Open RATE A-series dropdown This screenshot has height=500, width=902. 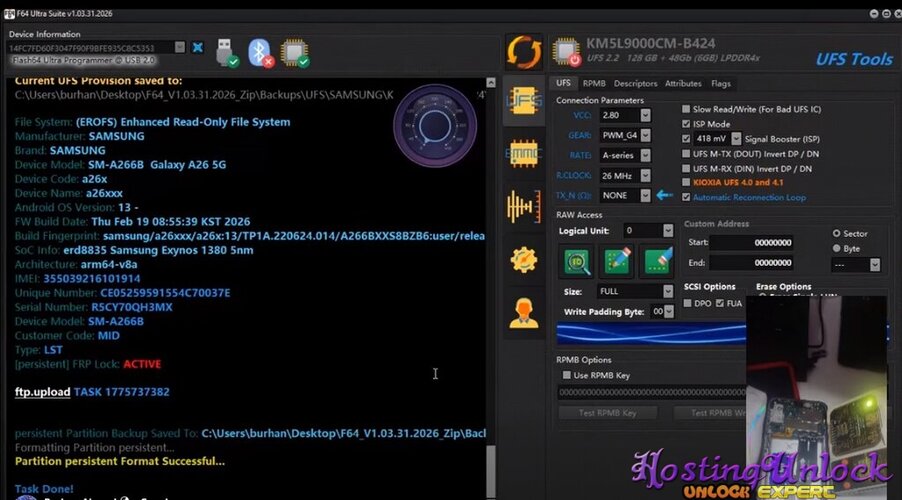tap(645, 155)
